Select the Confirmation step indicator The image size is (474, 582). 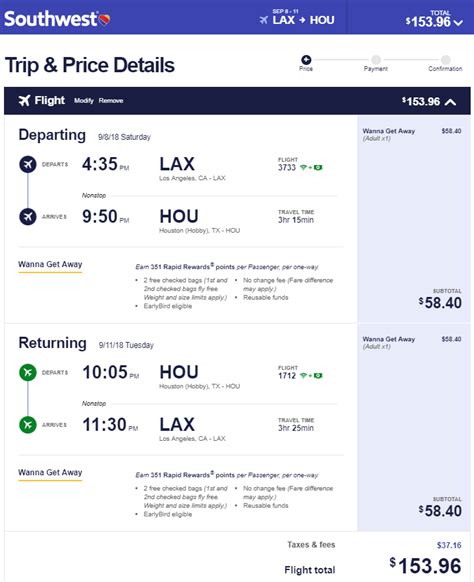pyautogui.click(x=445, y=60)
